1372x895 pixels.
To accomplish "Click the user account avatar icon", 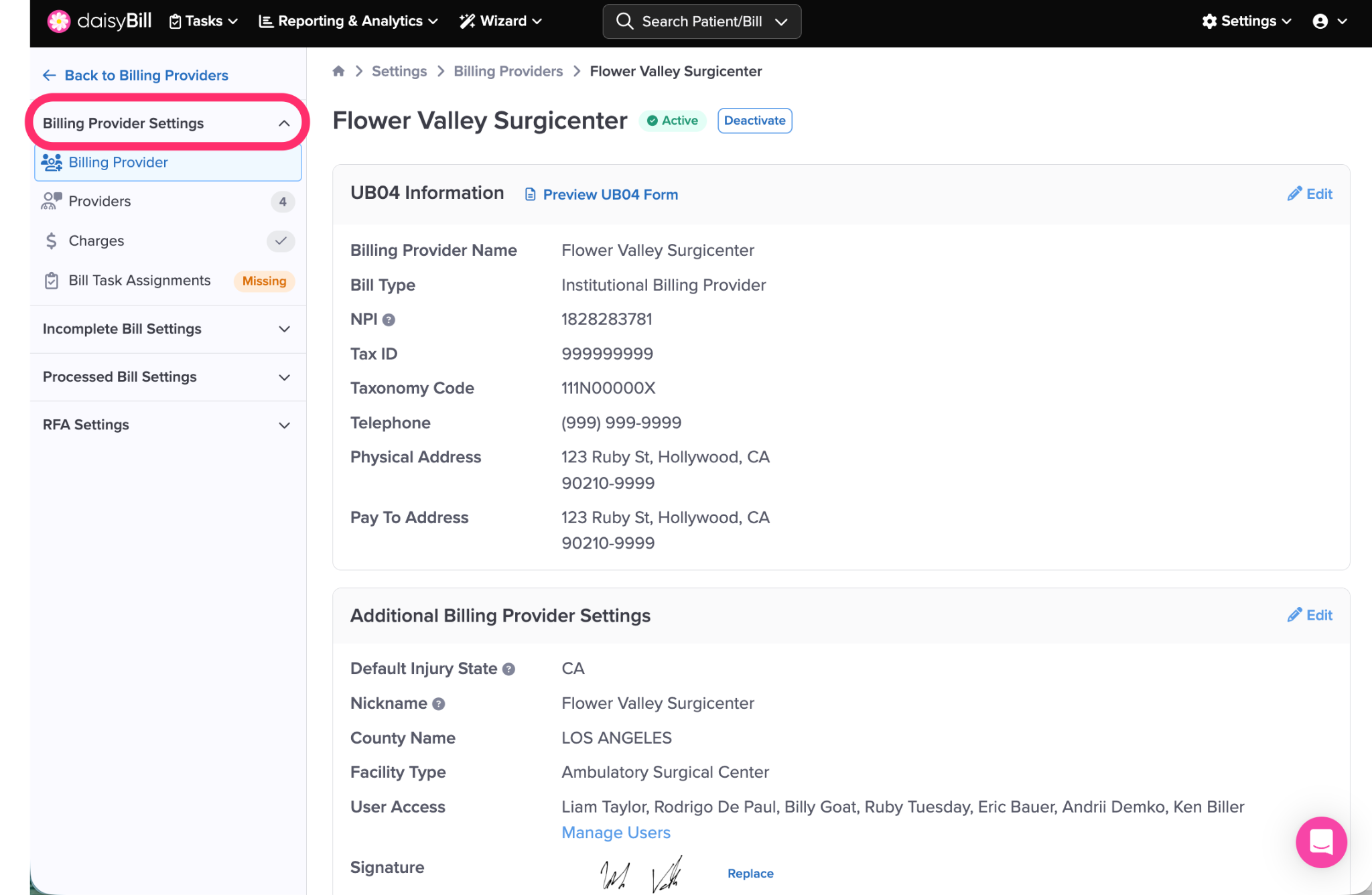I will [1320, 21].
